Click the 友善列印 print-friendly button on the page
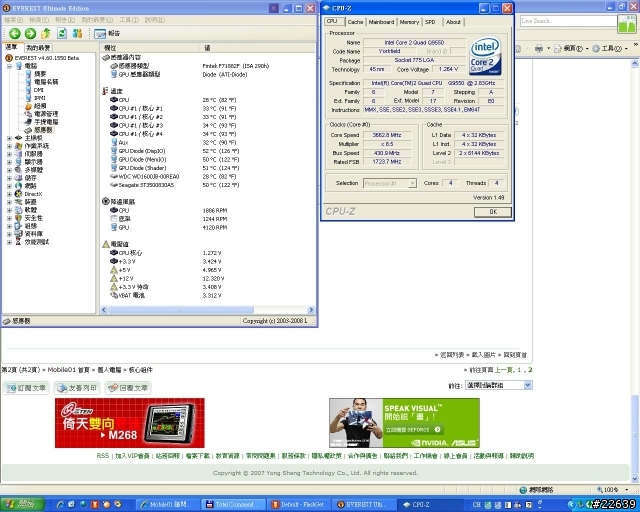Viewport: 640px width, 512px height. 77,388
